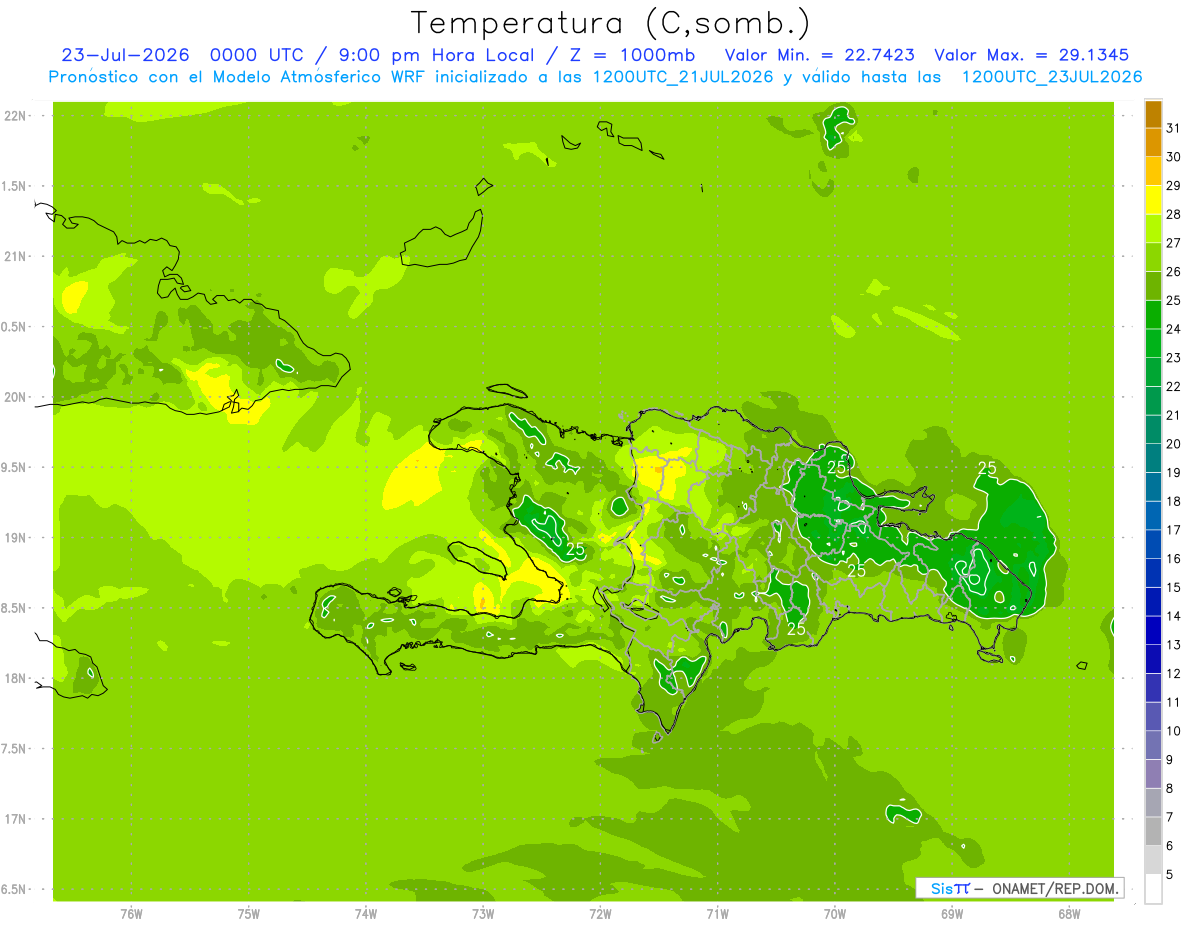Select the 18N latitude label

click(x=15, y=678)
